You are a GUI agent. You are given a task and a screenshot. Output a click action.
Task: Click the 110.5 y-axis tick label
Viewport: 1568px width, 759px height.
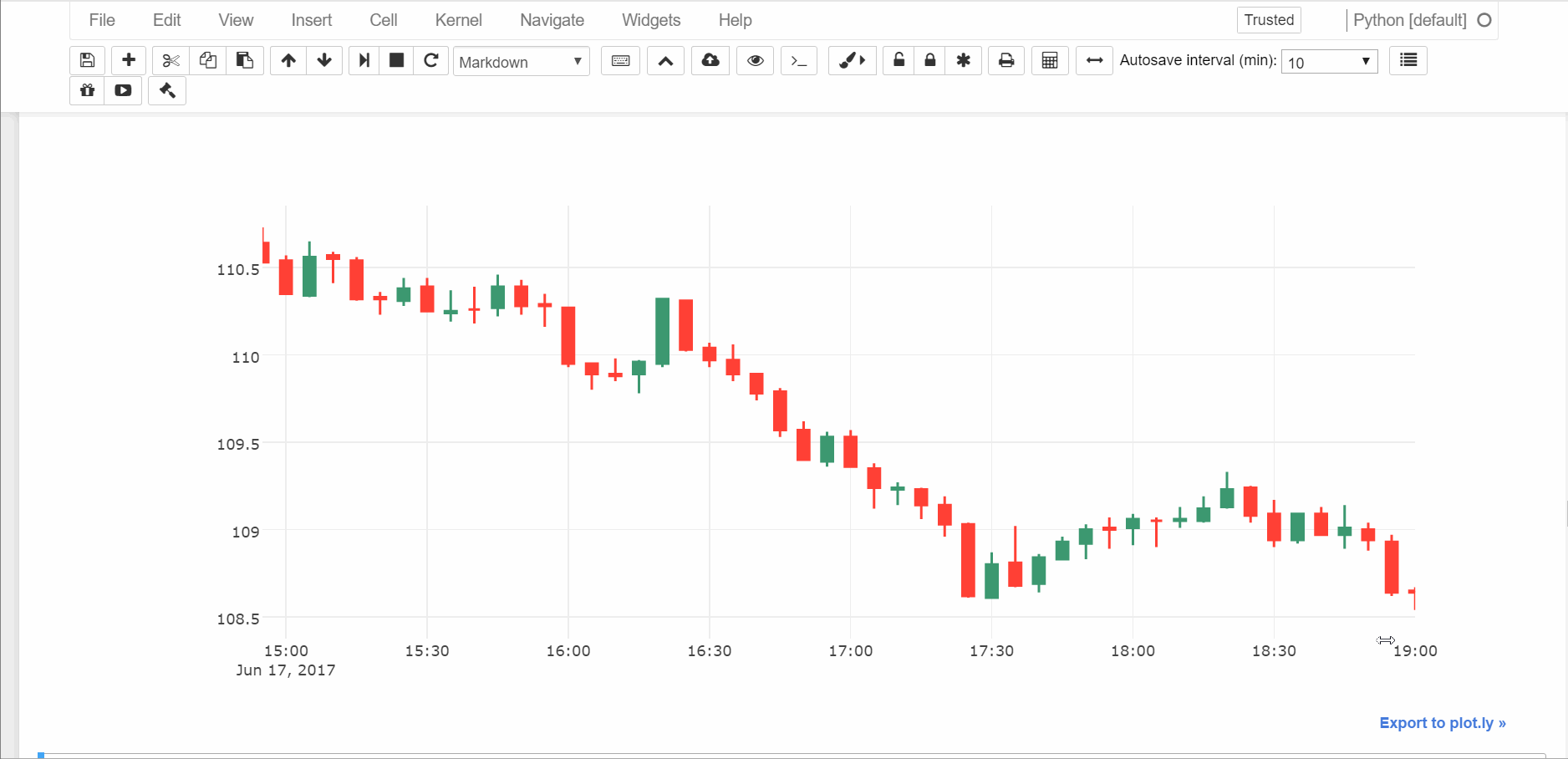pos(238,269)
